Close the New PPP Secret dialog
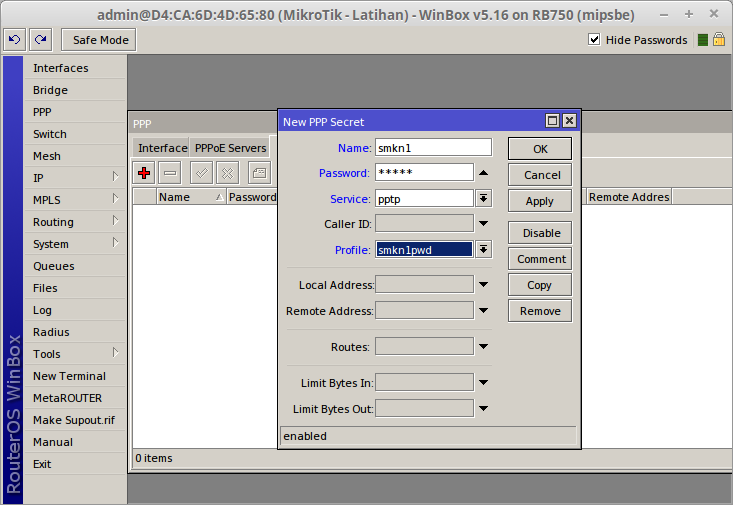 569,121
